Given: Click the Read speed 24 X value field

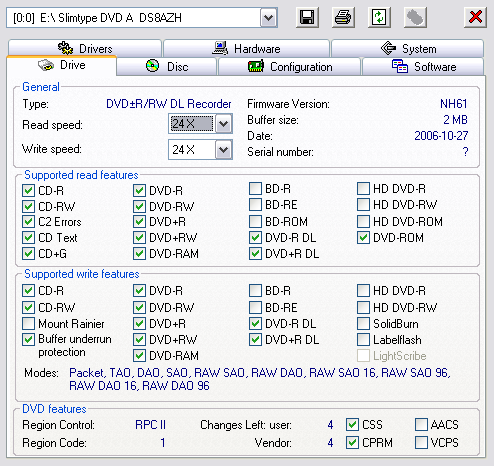Looking at the screenshot, I should pos(192,124).
